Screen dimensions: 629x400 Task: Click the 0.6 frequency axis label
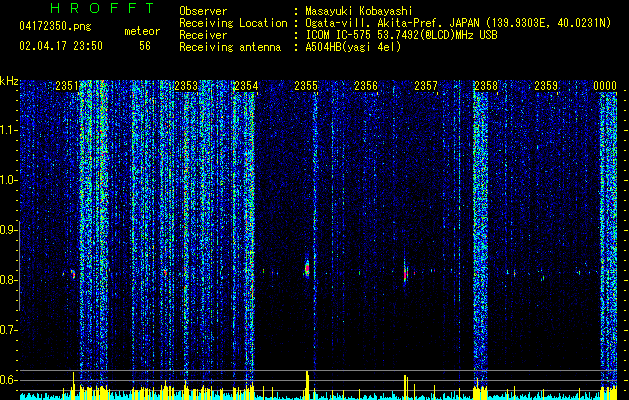8,380
